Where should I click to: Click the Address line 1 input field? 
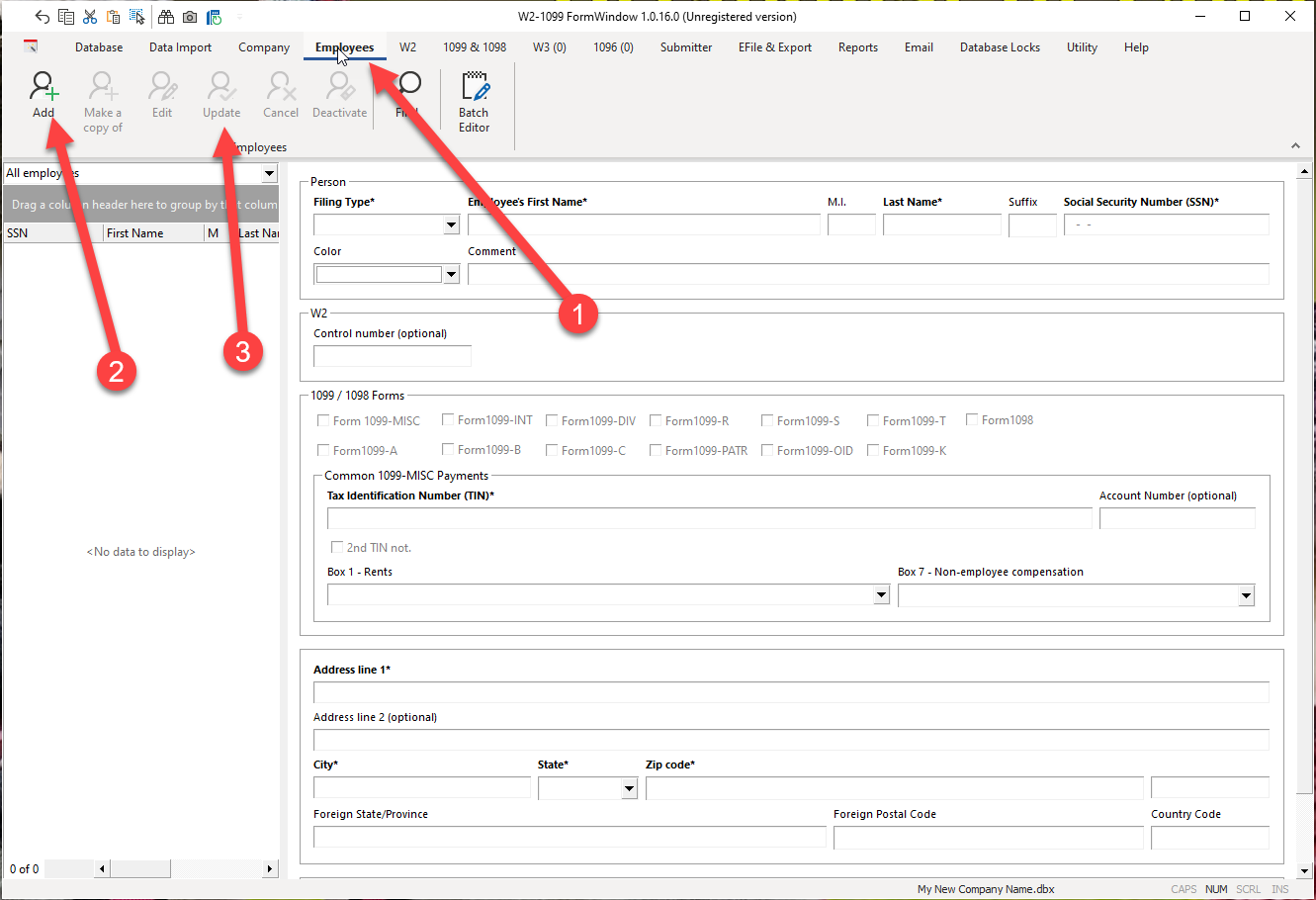point(790,692)
